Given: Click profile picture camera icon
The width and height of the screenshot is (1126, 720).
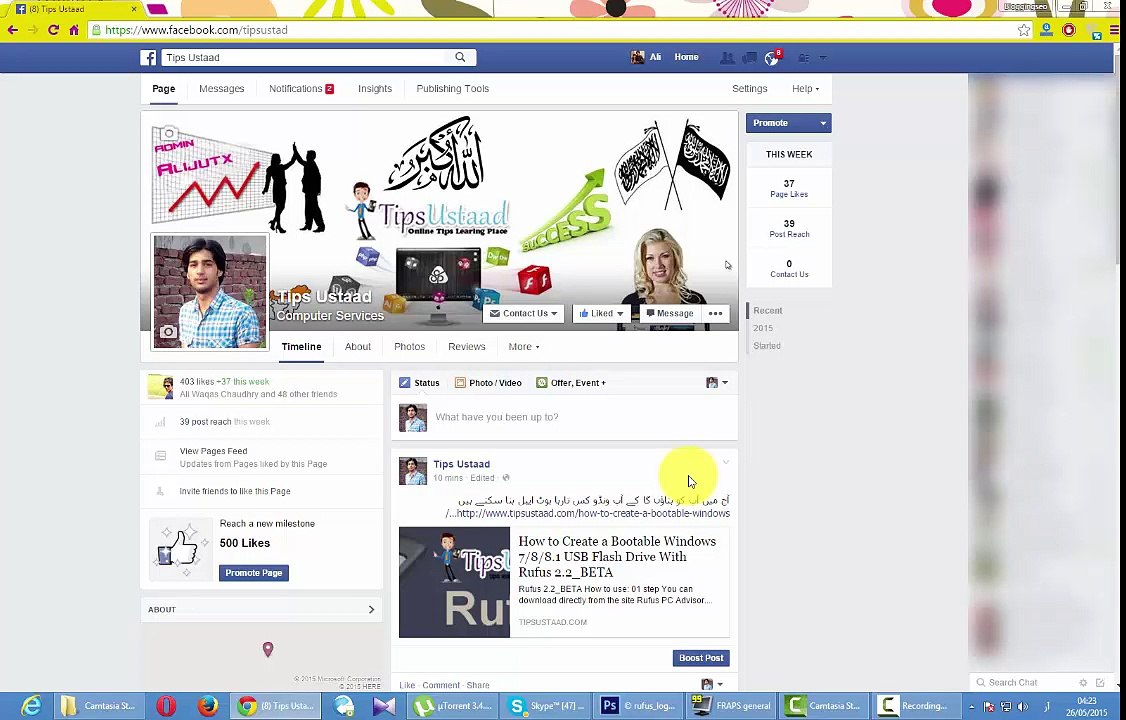Looking at the screenshot, I should (x=168, y=331).
